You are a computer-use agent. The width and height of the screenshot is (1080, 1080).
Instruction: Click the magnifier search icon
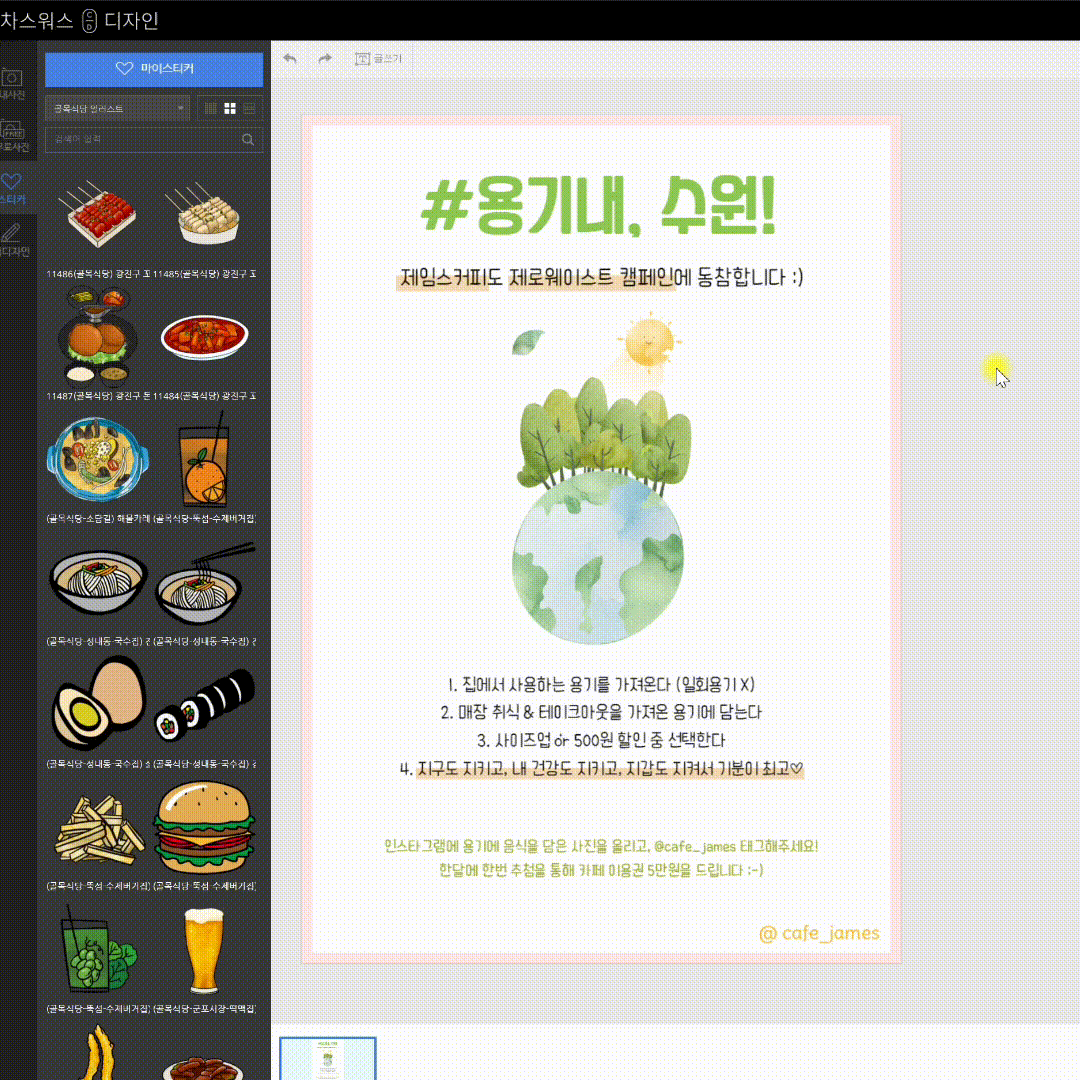coord(248,139)
